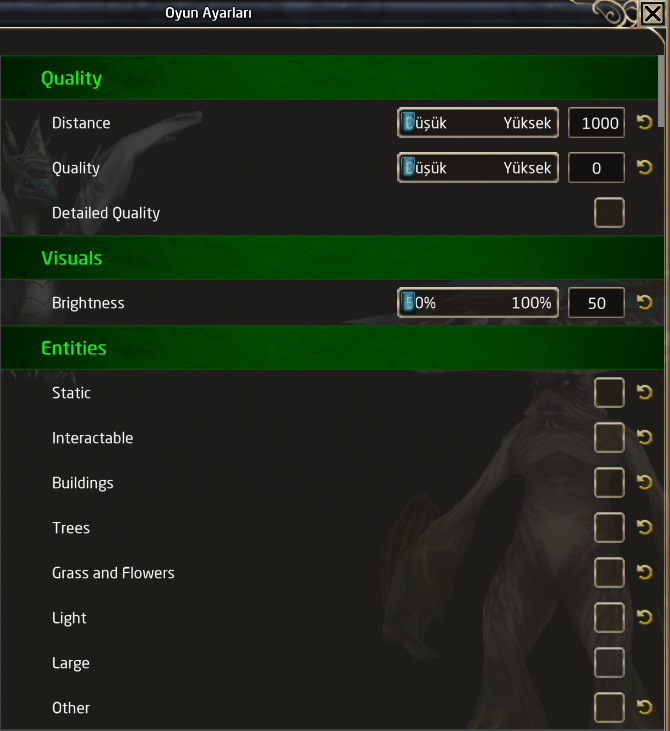
Task: Toggle the Large entities checkbox
Action: 609,662
